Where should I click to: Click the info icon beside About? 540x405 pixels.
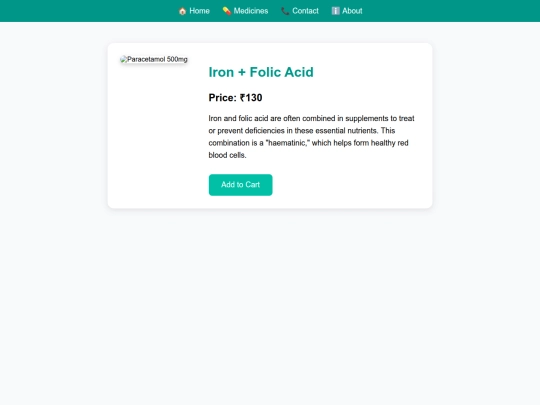[x=335, y=11]
